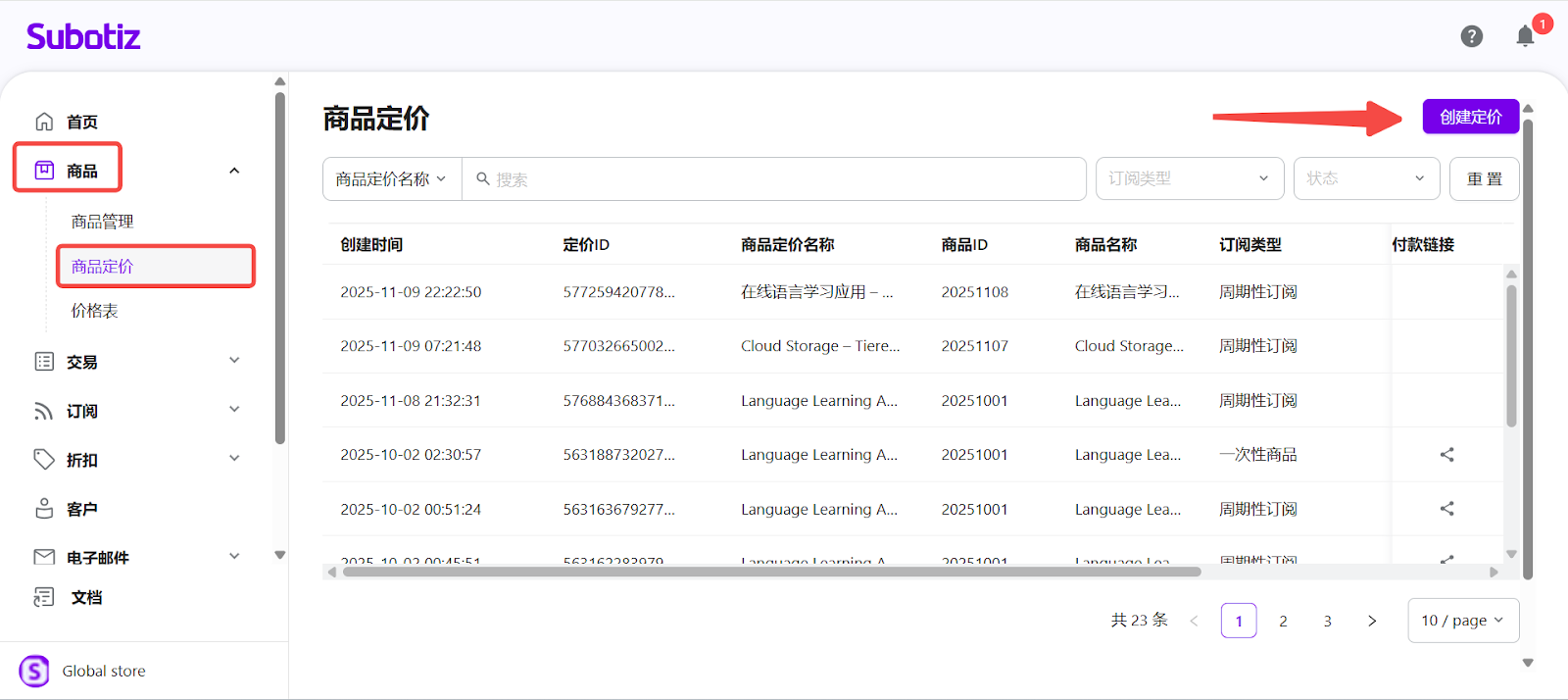Open 价格表 submenu item
Screen dimensions: 1568x700
[x=95, y=311]
